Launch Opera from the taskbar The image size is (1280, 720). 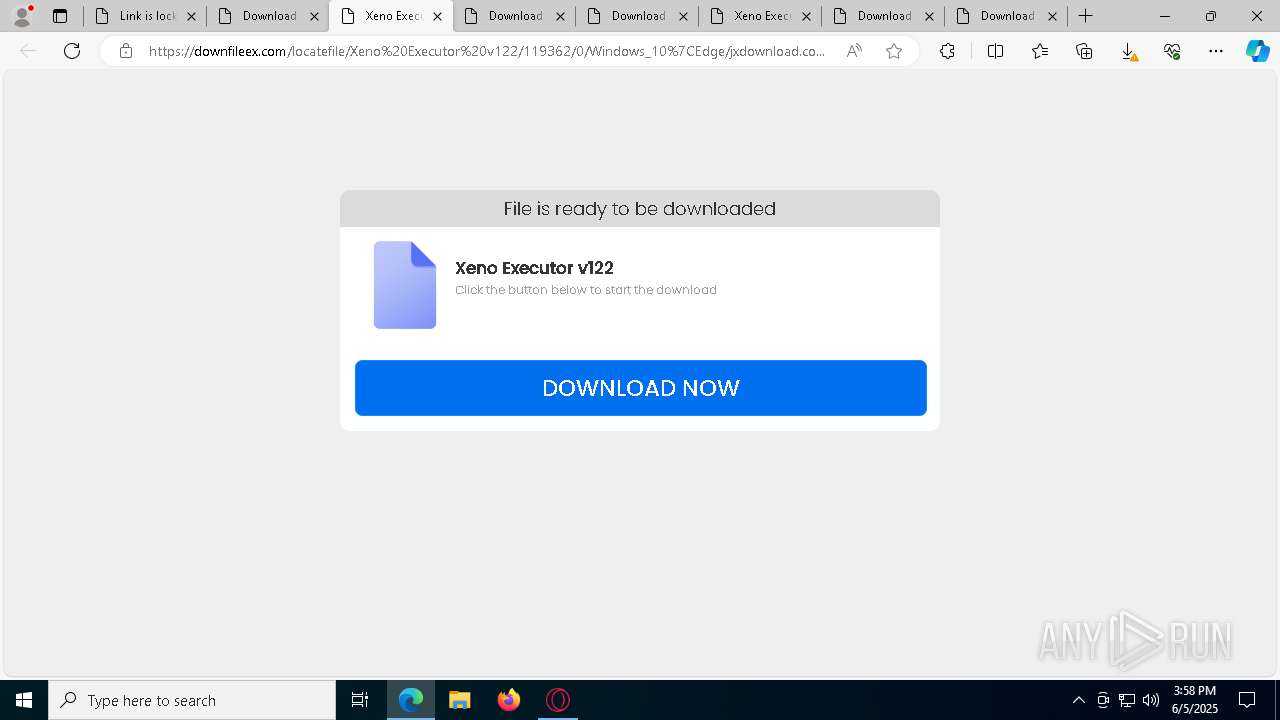pos(558,700)
